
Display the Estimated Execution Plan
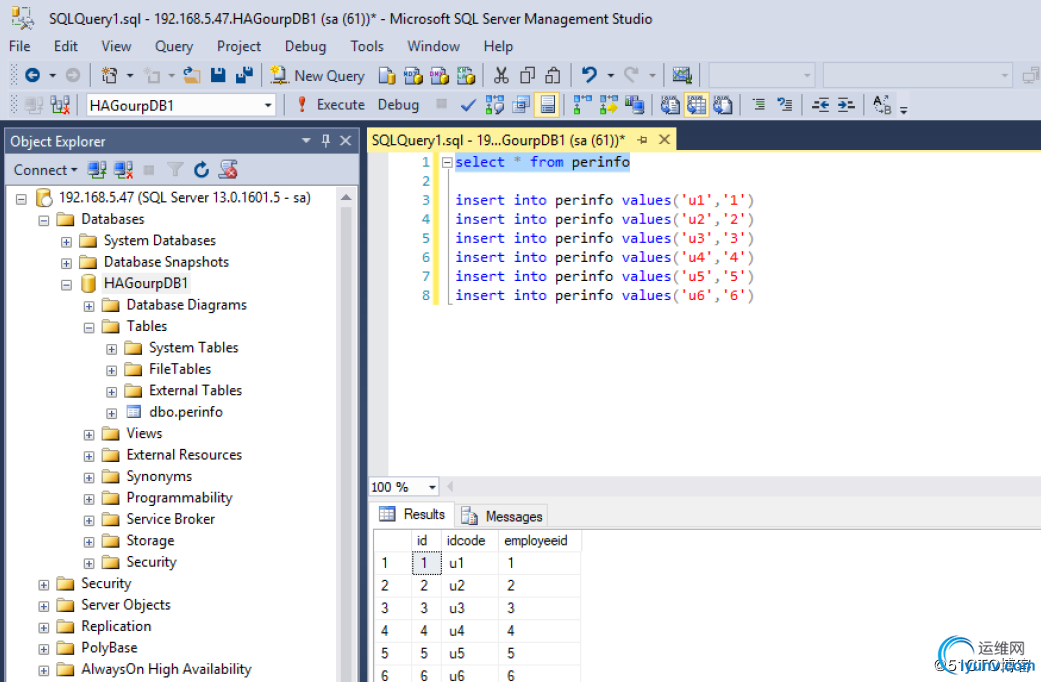[x=495, y=105]
